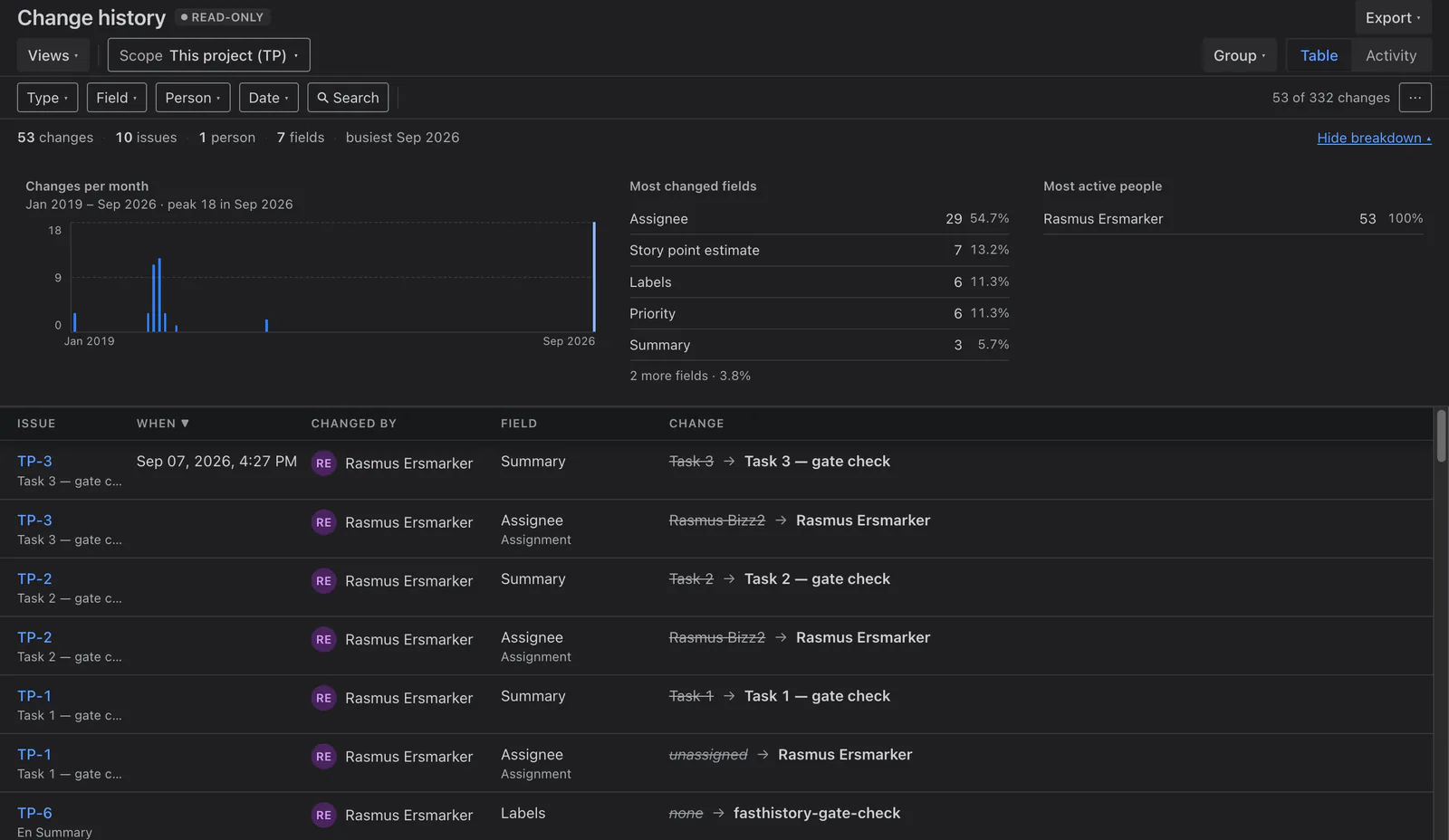The image size is (1449, 840).
Task: Click Hide breakdown link
Action: pyautogui.click(x=1374, y=138)
